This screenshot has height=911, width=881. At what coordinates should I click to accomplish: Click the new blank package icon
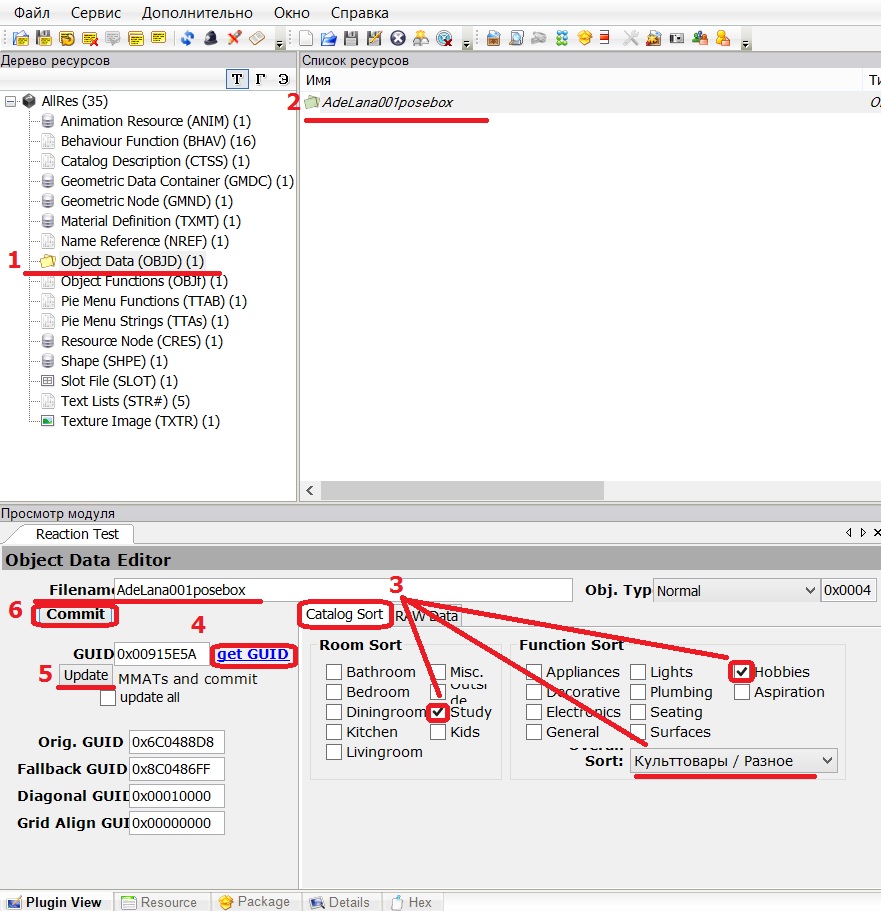pos(306,39)
